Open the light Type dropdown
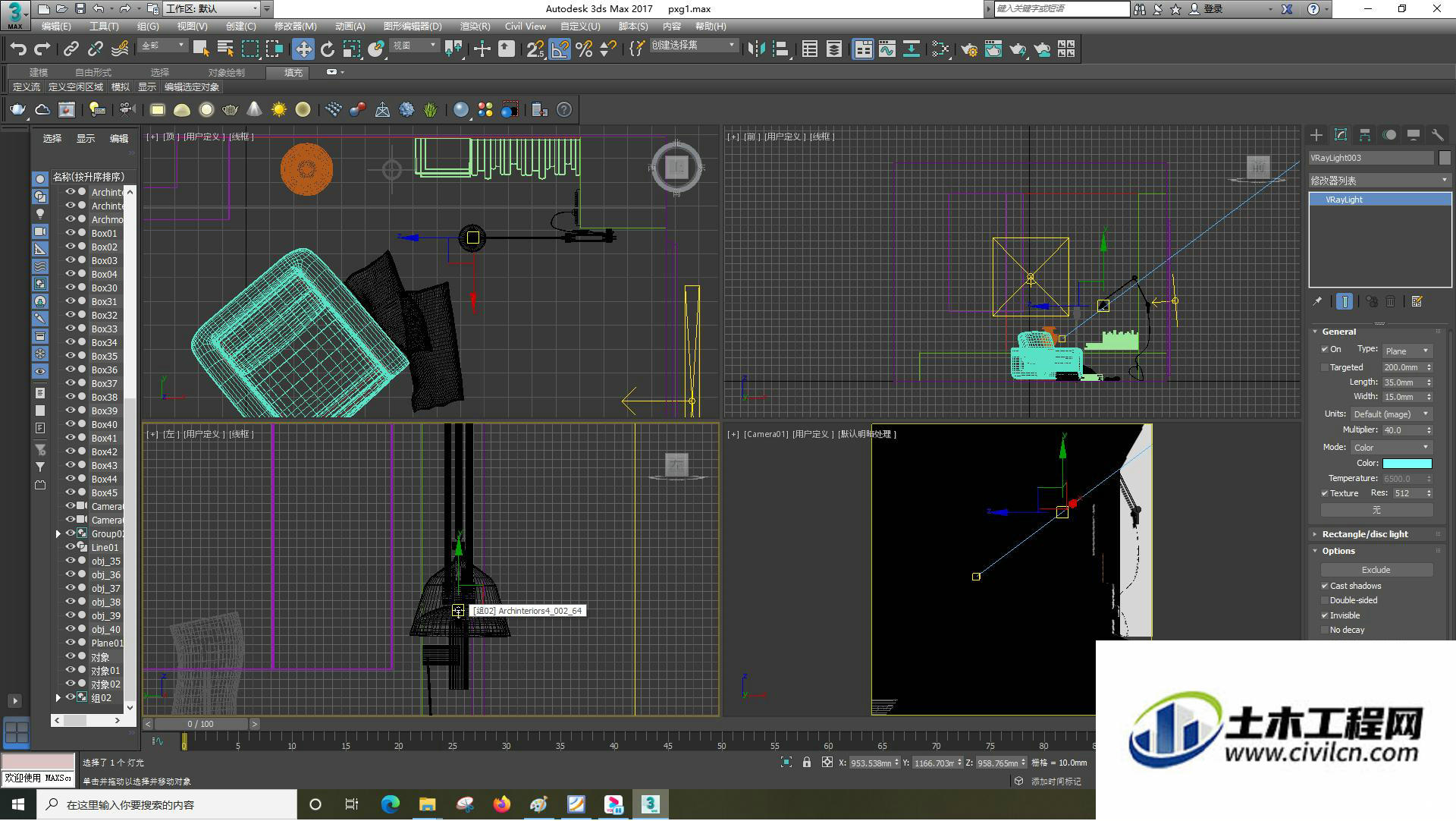Viewport: 1456px width, 821px height. point(1407,351)
